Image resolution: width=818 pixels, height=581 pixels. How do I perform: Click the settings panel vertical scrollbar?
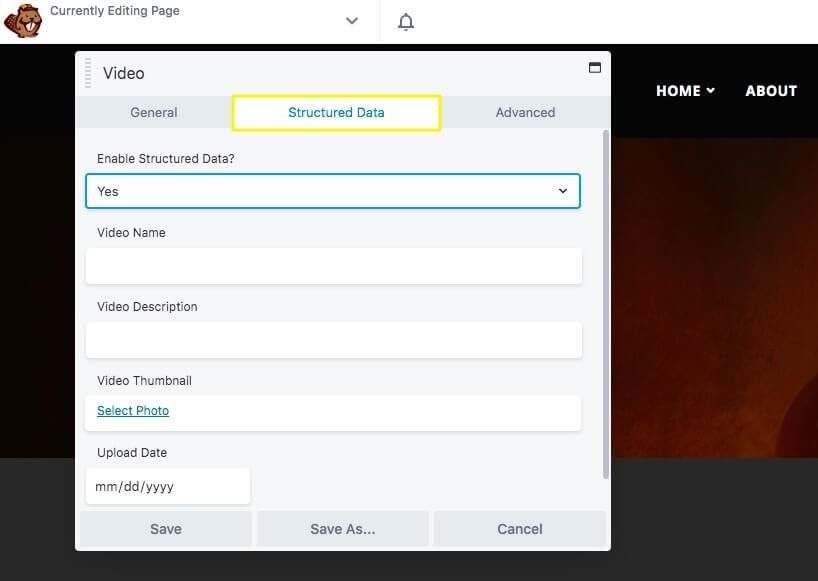(x=604, y=300)
